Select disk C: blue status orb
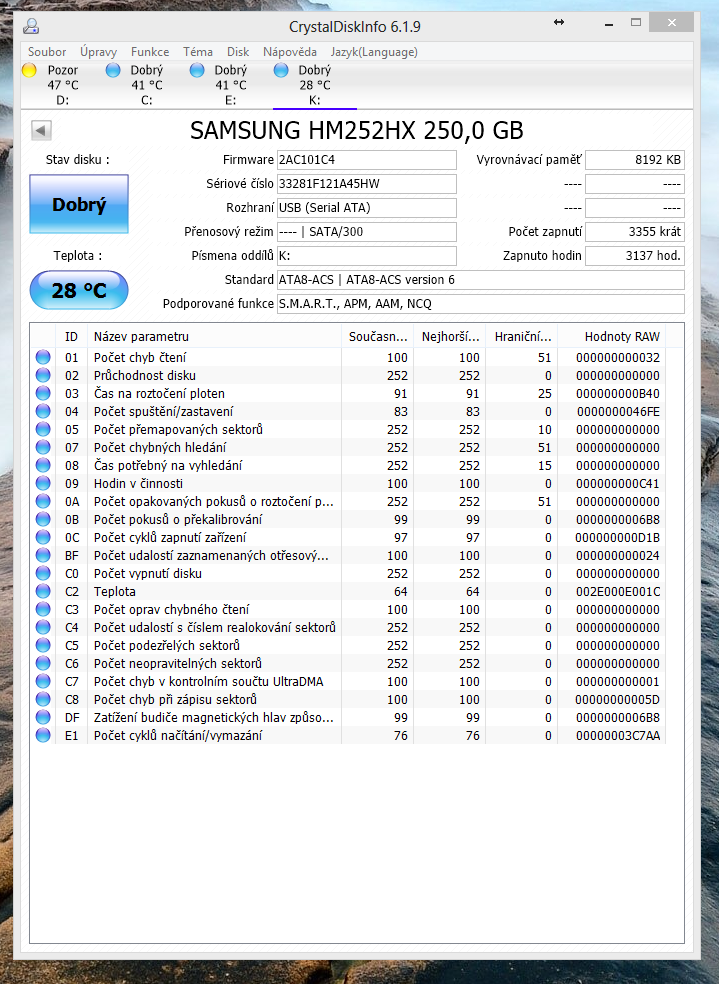719x984 pixels. [113, 70]
